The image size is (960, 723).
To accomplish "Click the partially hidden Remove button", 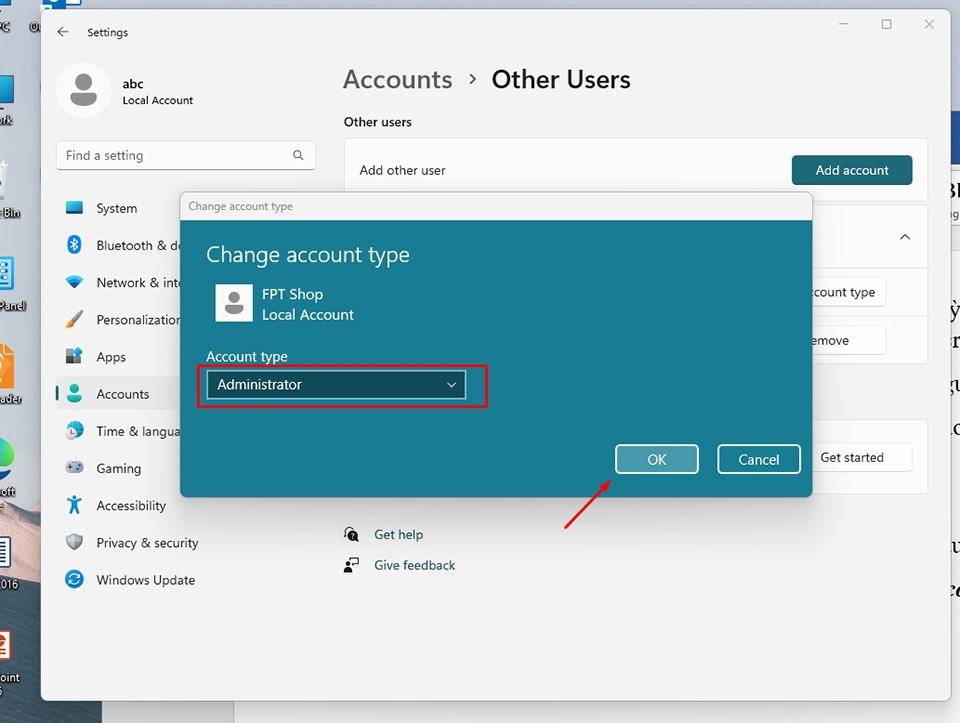I will (849, 340).
